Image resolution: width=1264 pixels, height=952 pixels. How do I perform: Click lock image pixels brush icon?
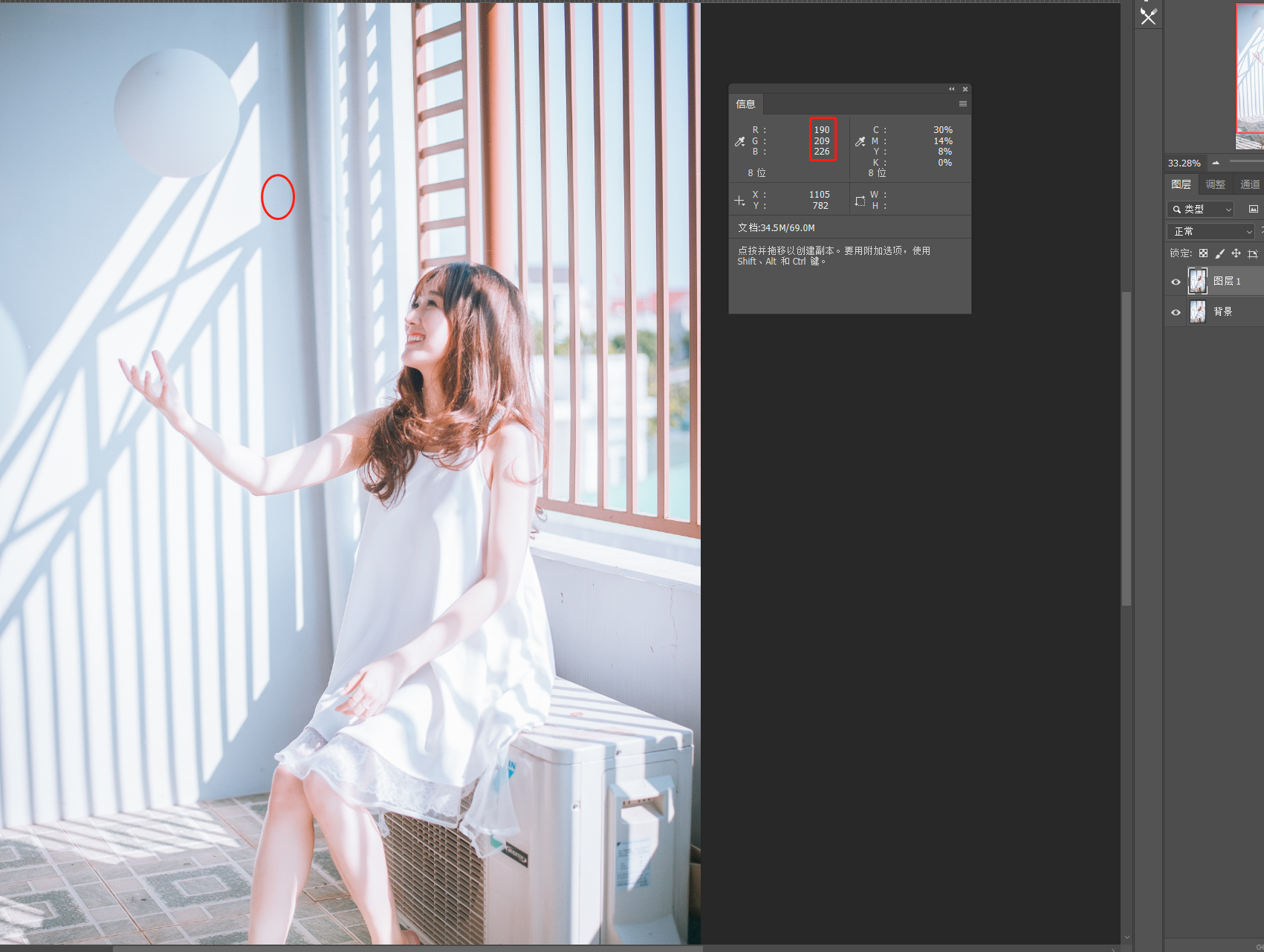(x=1219, y=253)
